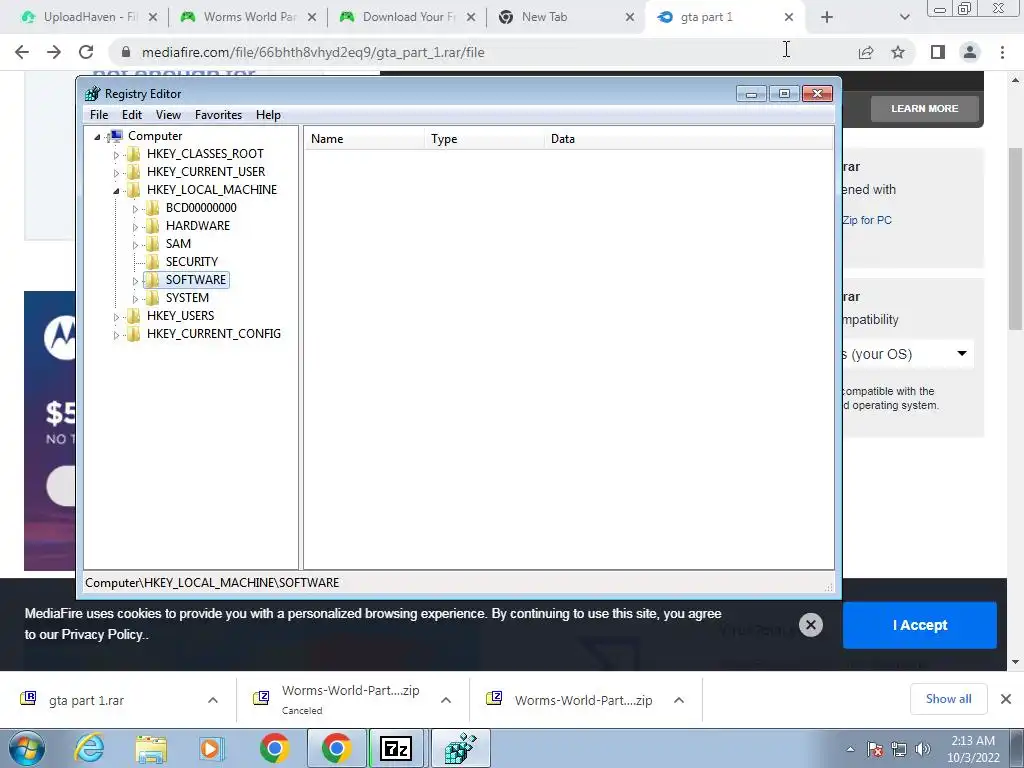The width and height of the screenshot is (1024, 768).
Task: Open 7-Zip from the taskbar
Action: click(396, 748)
